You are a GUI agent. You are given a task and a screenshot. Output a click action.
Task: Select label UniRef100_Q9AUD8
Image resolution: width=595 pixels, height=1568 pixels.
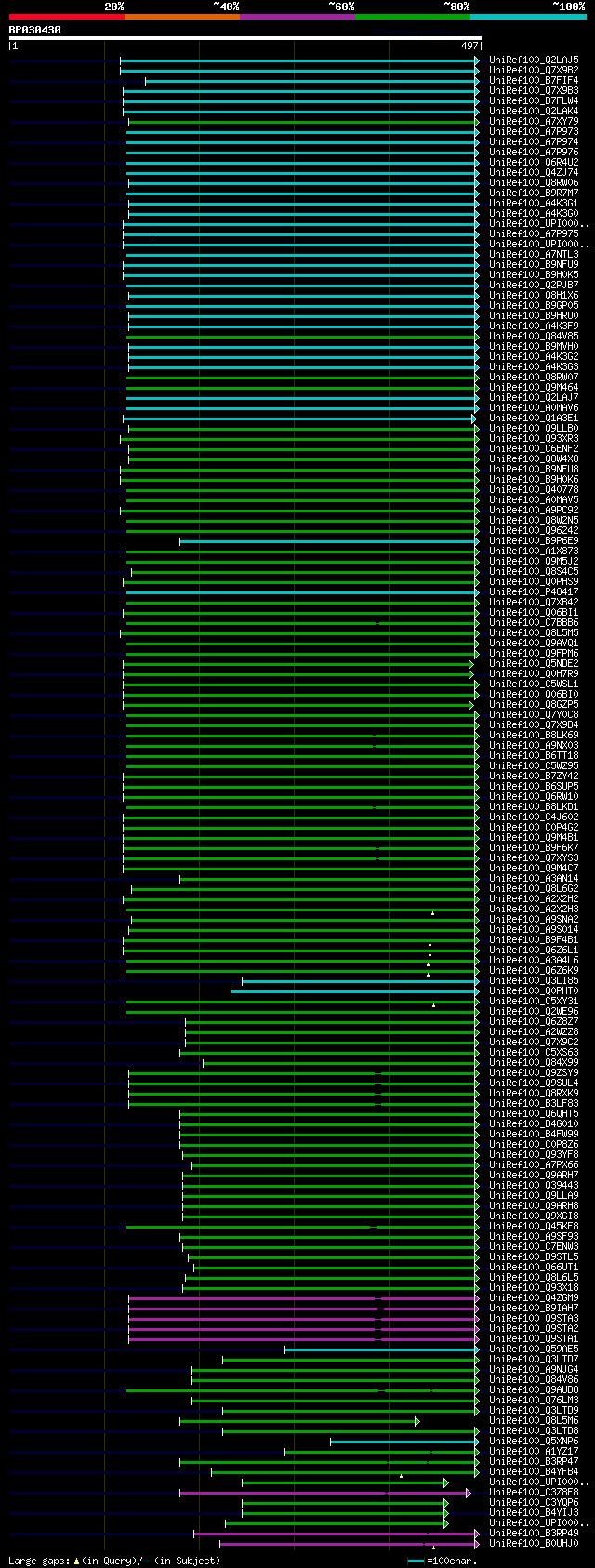(534, 1389)
